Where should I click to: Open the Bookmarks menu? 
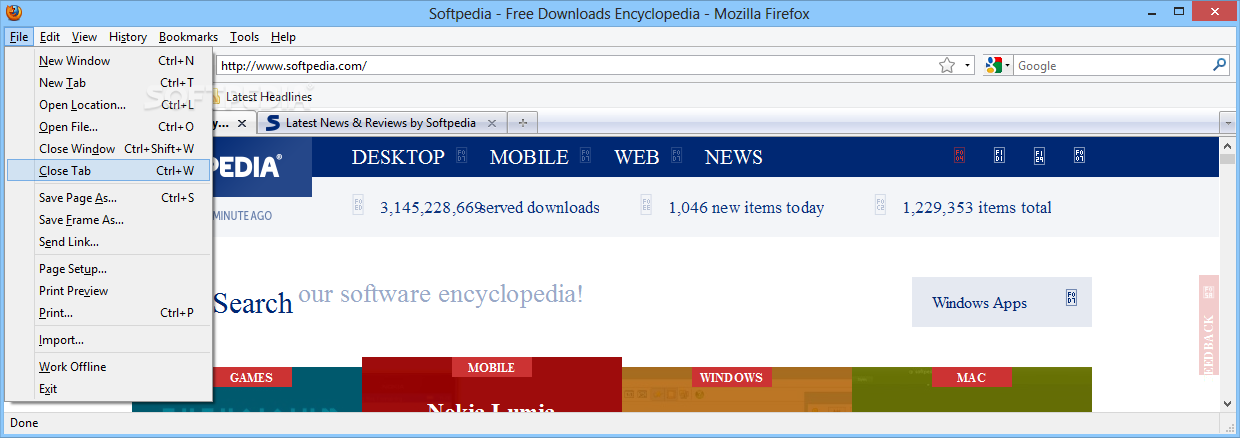pos(188,37)
